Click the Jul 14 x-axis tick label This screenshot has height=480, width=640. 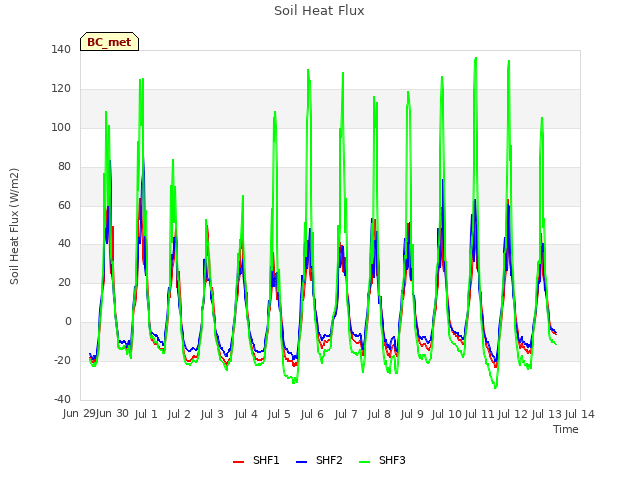[x=580, y=414]
